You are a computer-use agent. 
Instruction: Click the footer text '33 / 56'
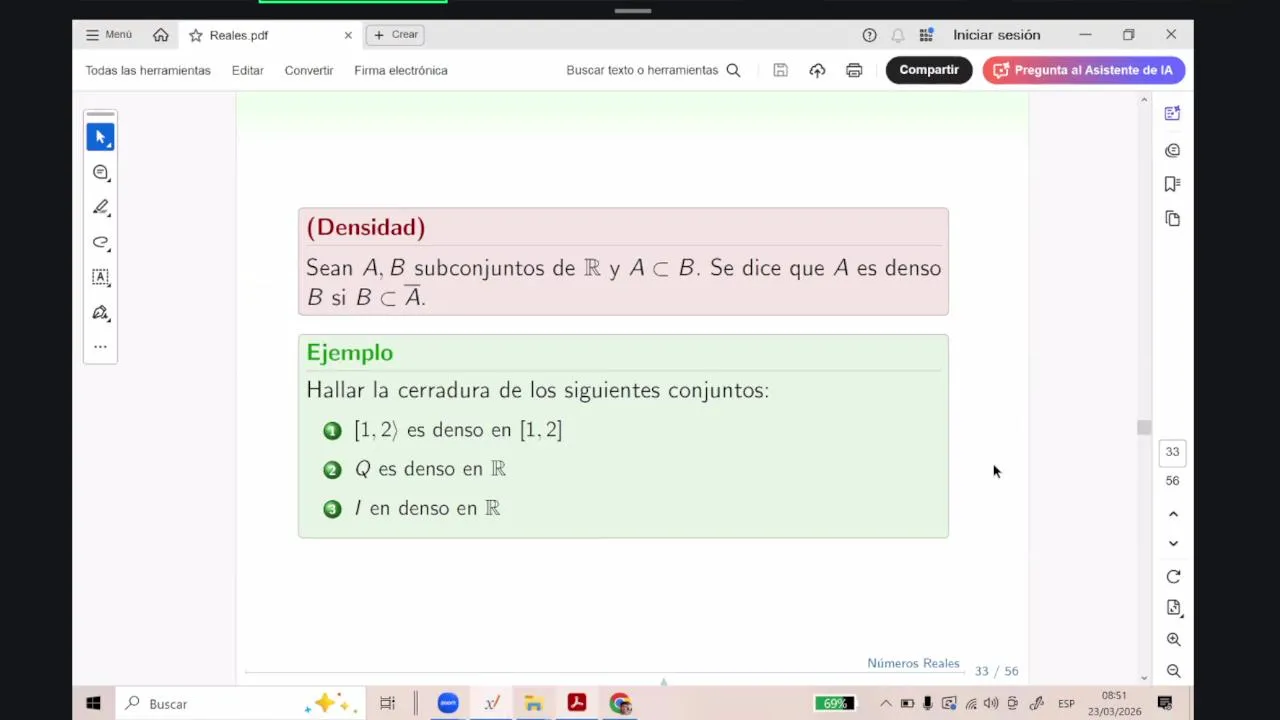tap(996, 672)
